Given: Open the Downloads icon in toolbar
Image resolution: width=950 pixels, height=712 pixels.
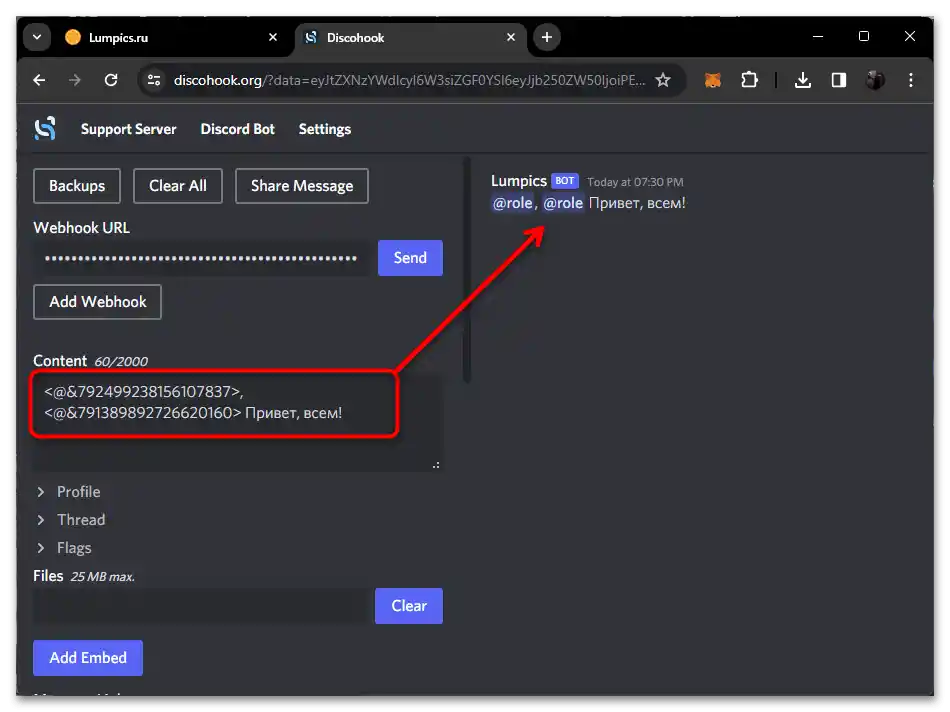Looking at the screenshot, I should click(x=802, y=78).
